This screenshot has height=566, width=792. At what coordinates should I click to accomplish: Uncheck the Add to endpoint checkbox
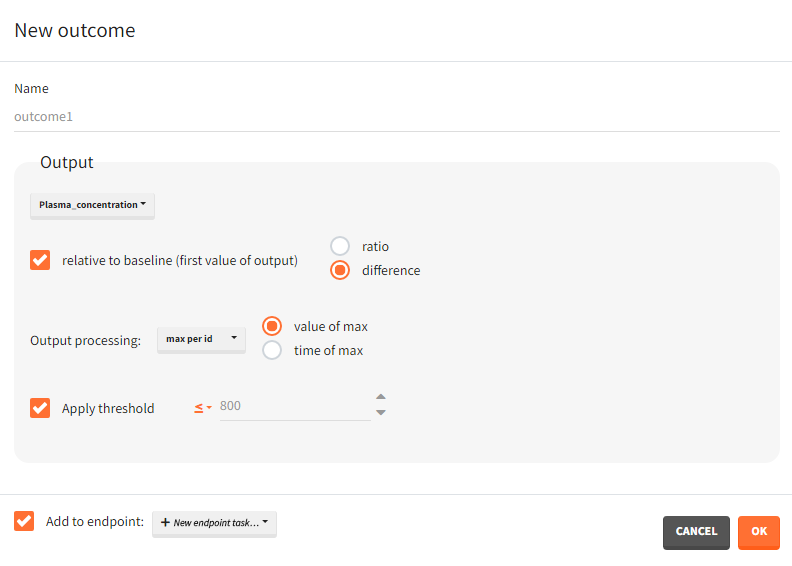24,521
